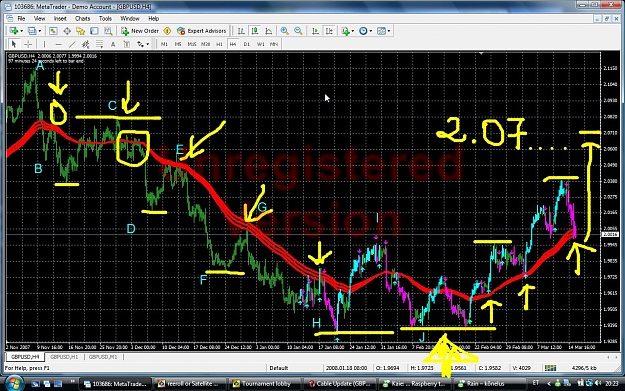
Task: Set timeframe to MN
Action: click(x=274, y=44)
